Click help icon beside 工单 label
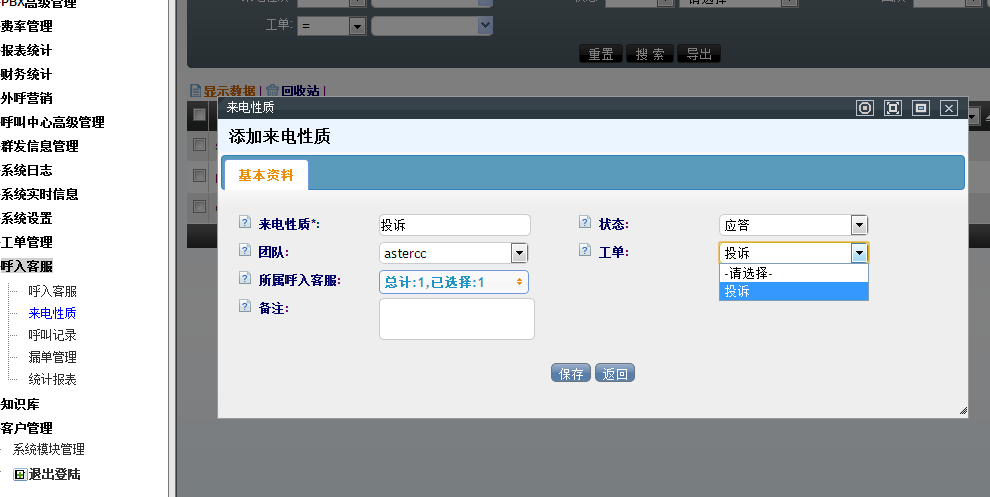 tap(585, 251)
